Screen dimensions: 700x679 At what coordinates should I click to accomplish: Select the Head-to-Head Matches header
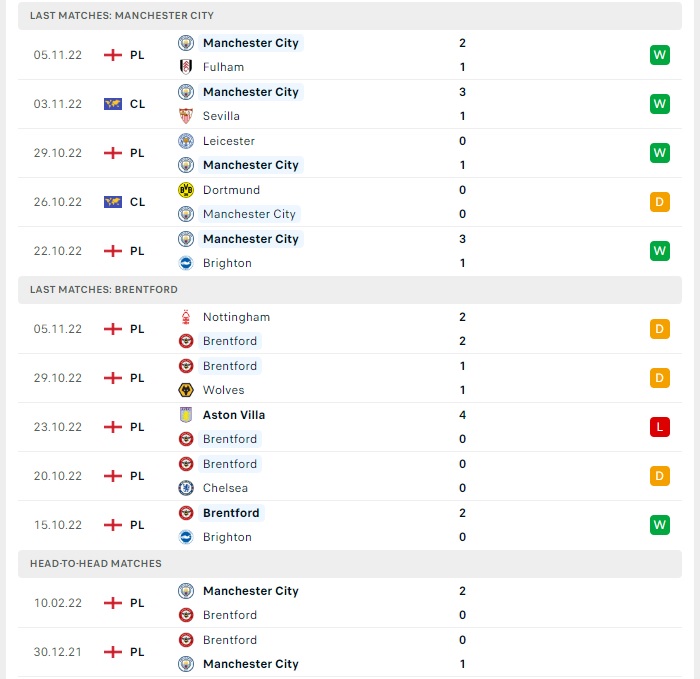96,564
